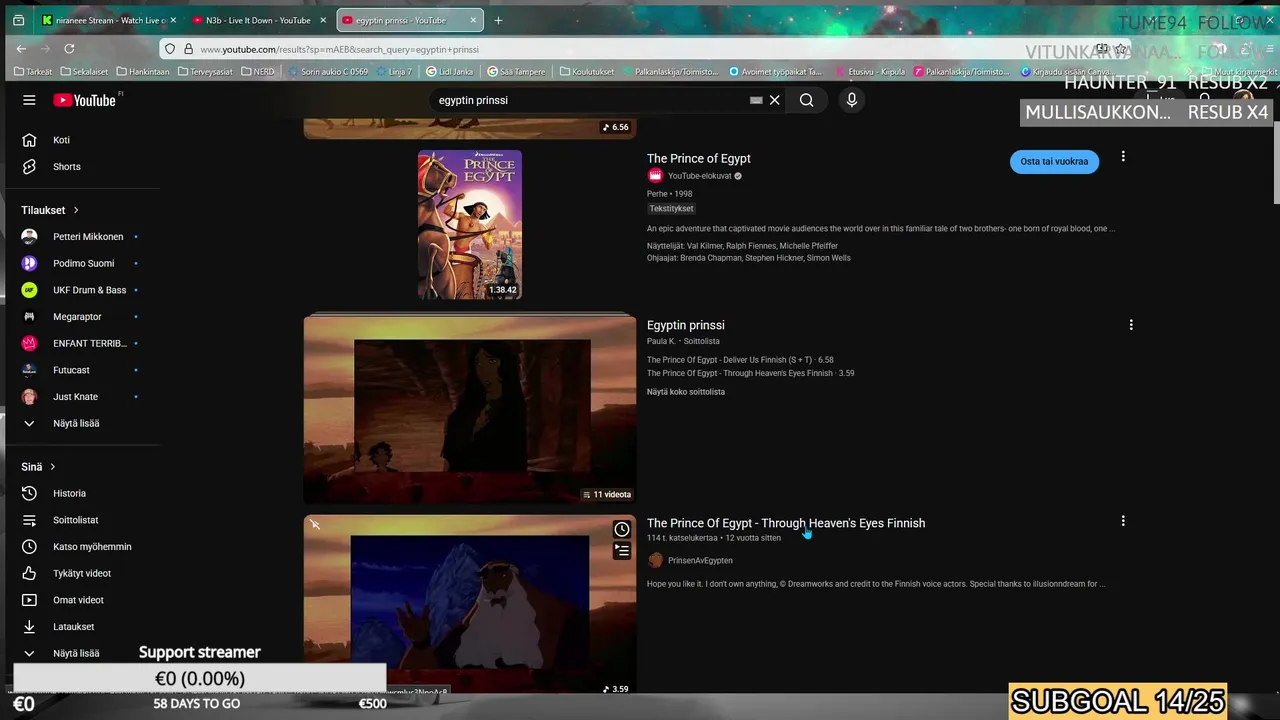Open more options for Through Heaven's Eyes video
The width and height of the screenshot is (1280, 720).
pos(1123,521)
